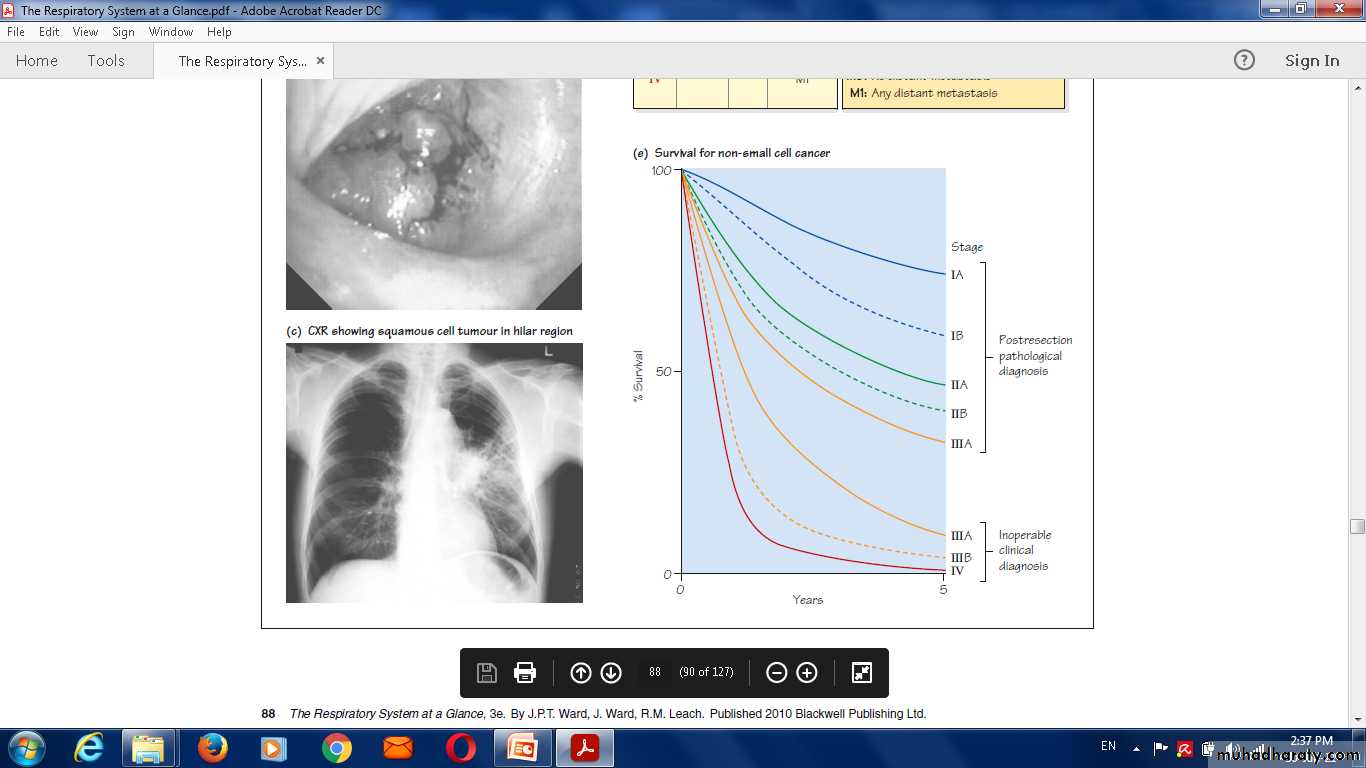
Task: Go to next page arrow
Action: (x=611, y=673)
